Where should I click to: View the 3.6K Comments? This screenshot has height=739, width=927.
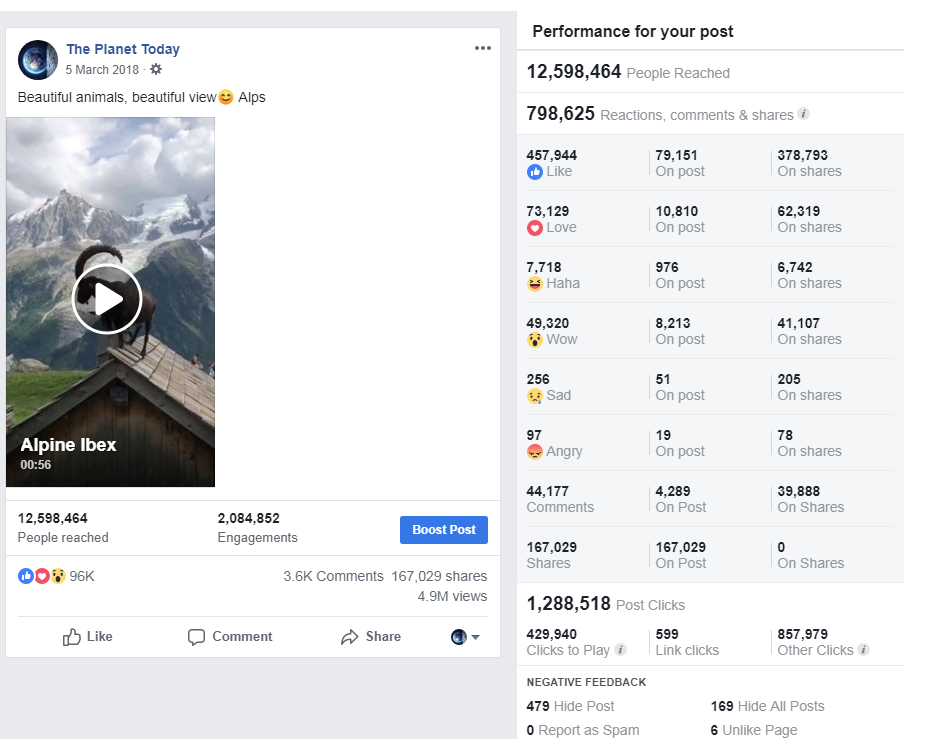333,576
